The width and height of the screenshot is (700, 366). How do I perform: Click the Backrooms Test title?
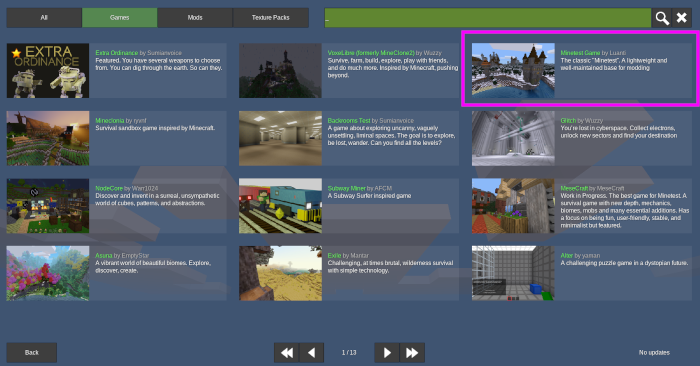coord(349,121)
